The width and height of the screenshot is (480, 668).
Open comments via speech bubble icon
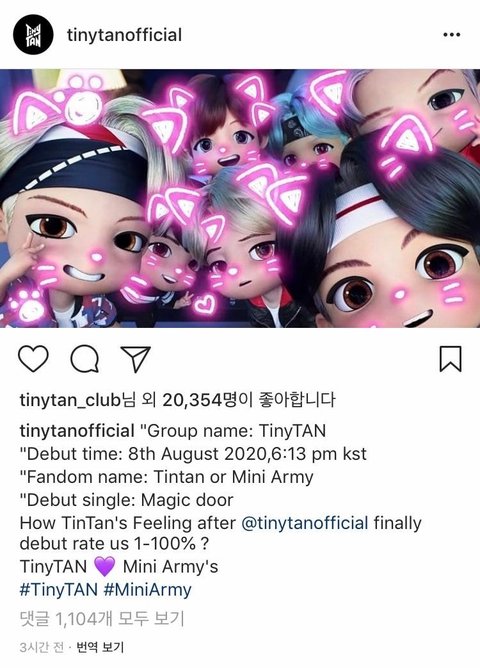pyautogui.click(x=85, y=359)
